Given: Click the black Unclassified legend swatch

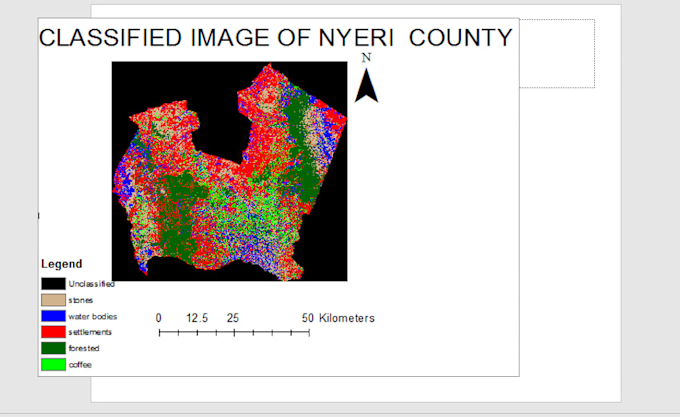Looking at the screenshot, I should pyautogui.click(x=53, y=284).
